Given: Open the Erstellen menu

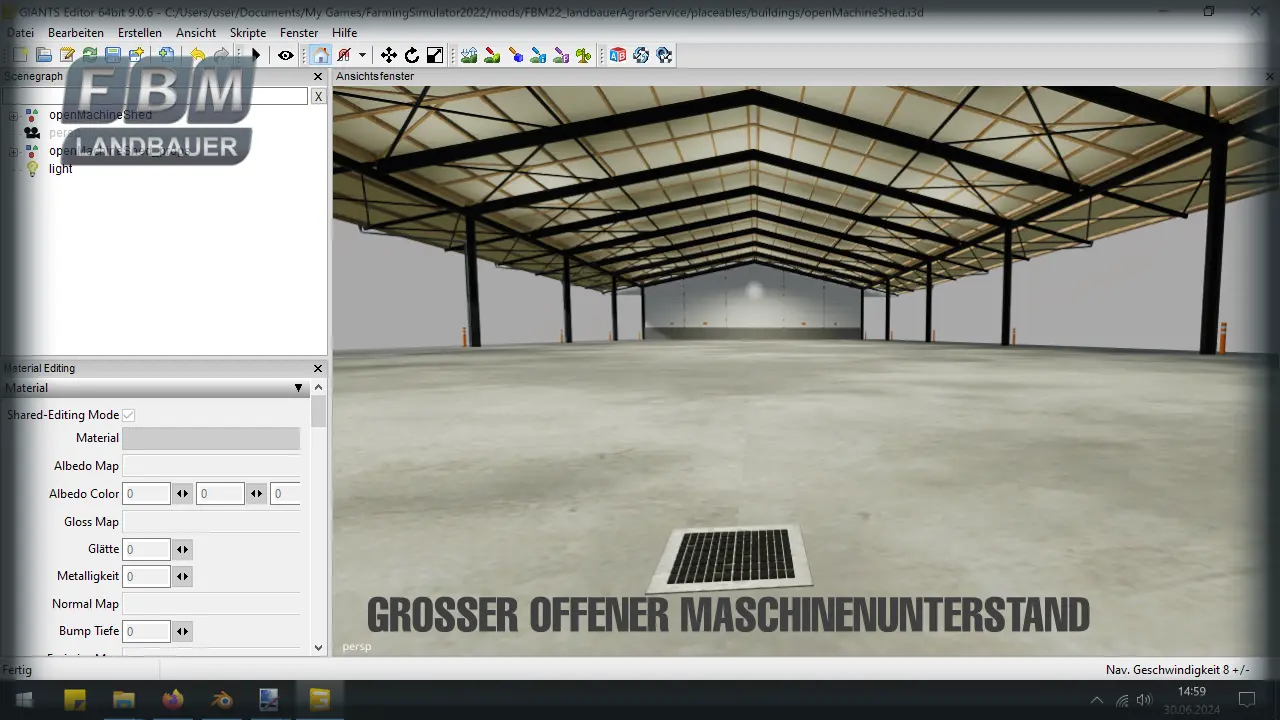Looking at the screenshot, I should (x=140, y=33).
